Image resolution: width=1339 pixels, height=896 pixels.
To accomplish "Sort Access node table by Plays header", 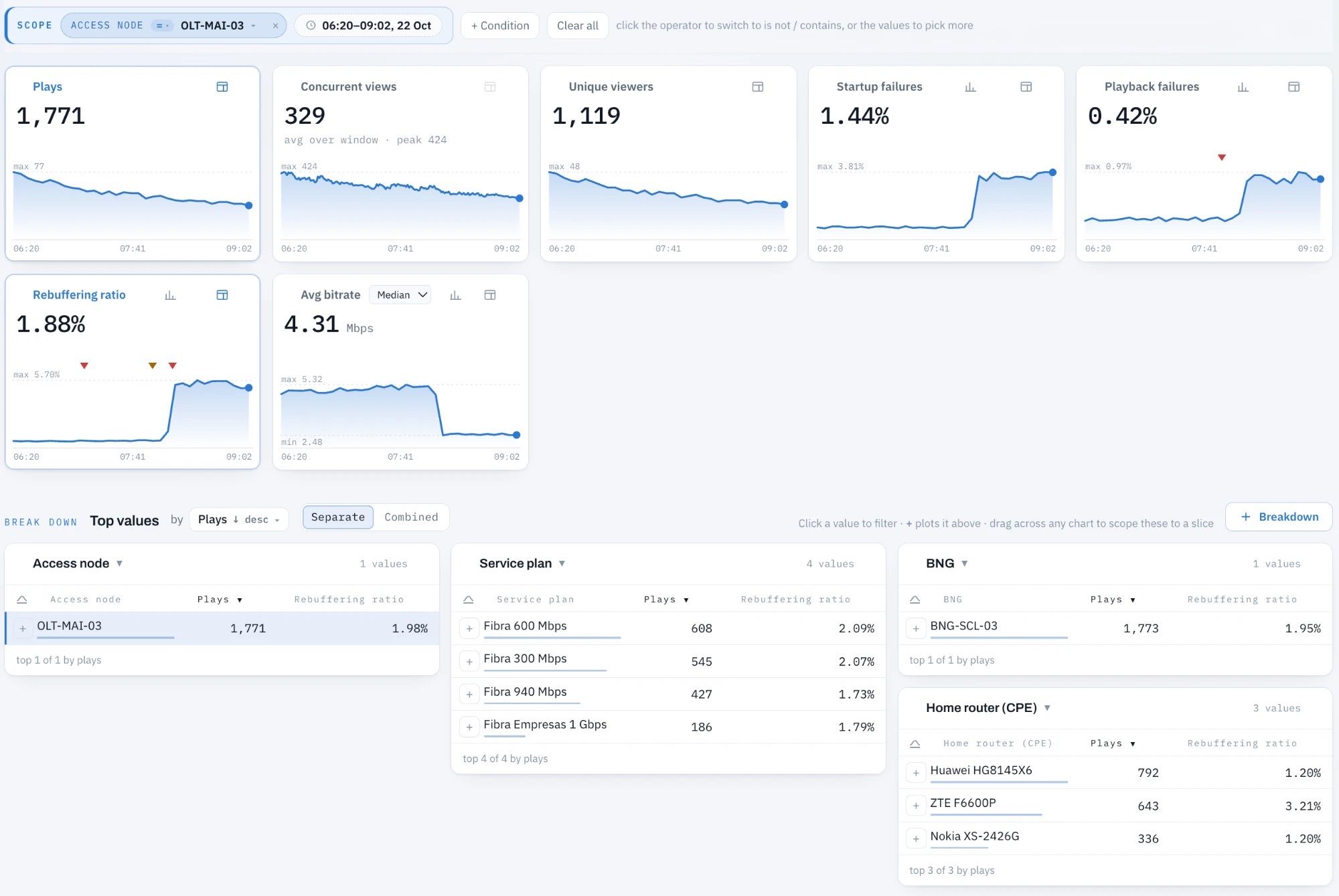I will click(220, 600).
